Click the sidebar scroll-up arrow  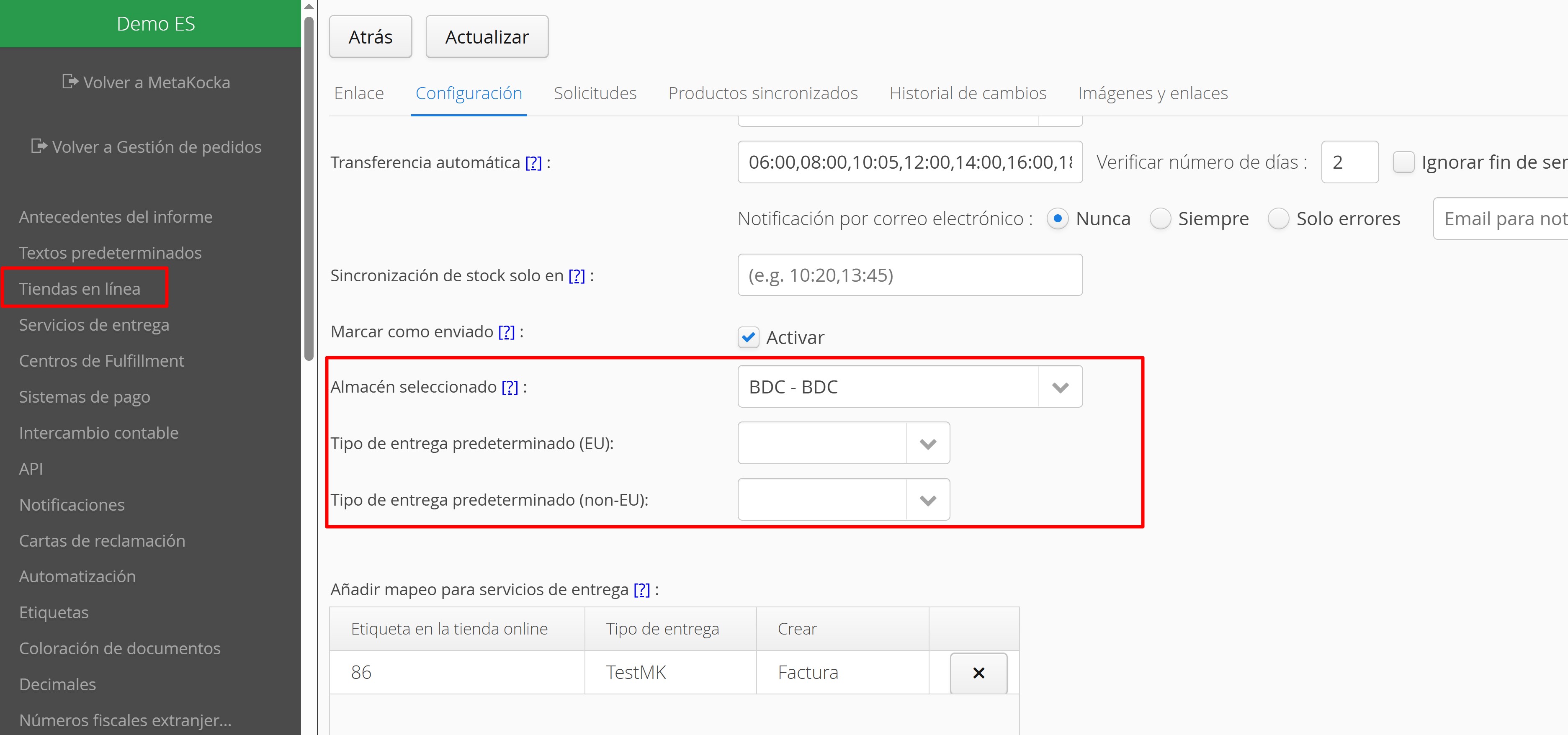[x=309, y=6]
